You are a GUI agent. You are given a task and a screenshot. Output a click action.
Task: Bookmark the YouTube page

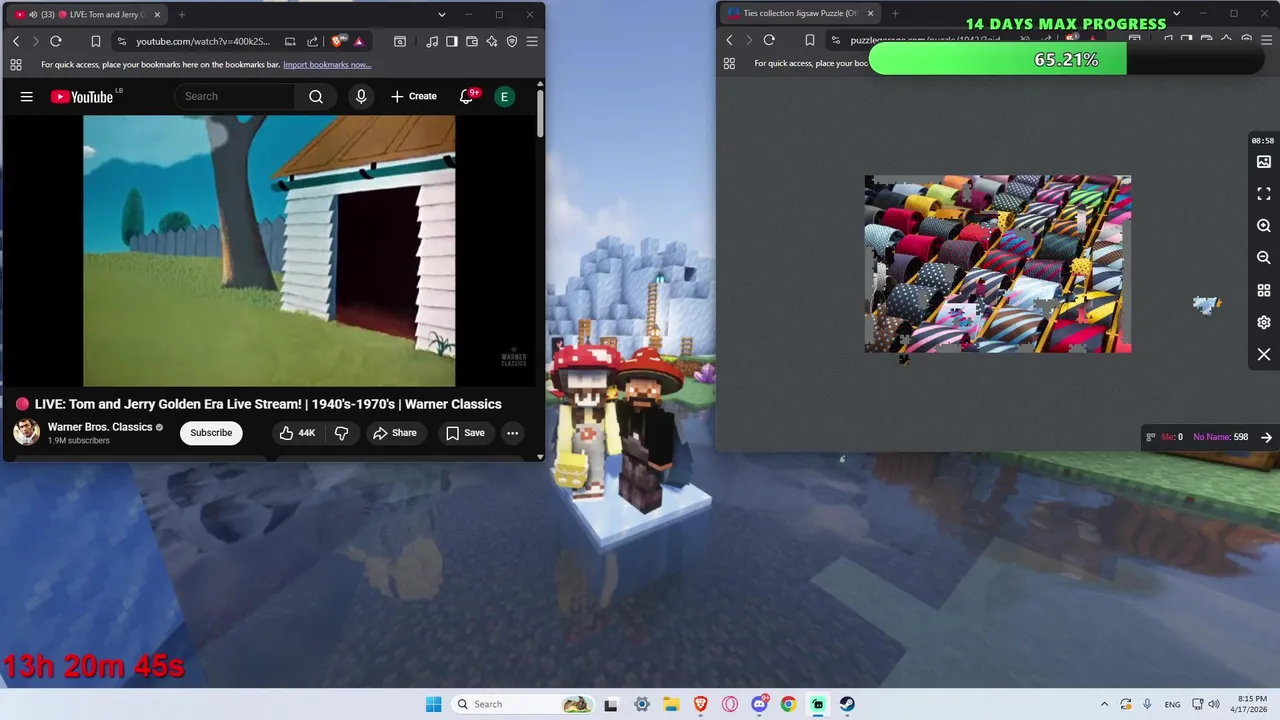coord(95,41)
